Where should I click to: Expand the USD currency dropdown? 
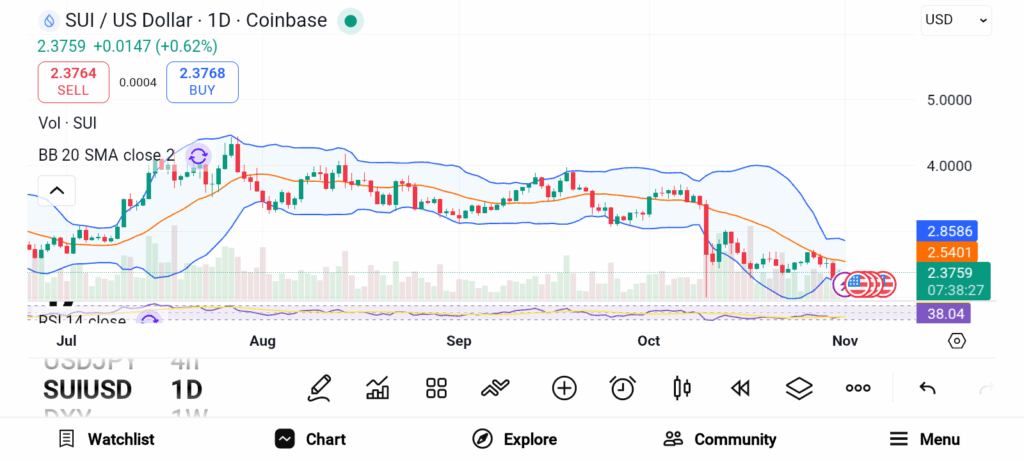point(956,19)
